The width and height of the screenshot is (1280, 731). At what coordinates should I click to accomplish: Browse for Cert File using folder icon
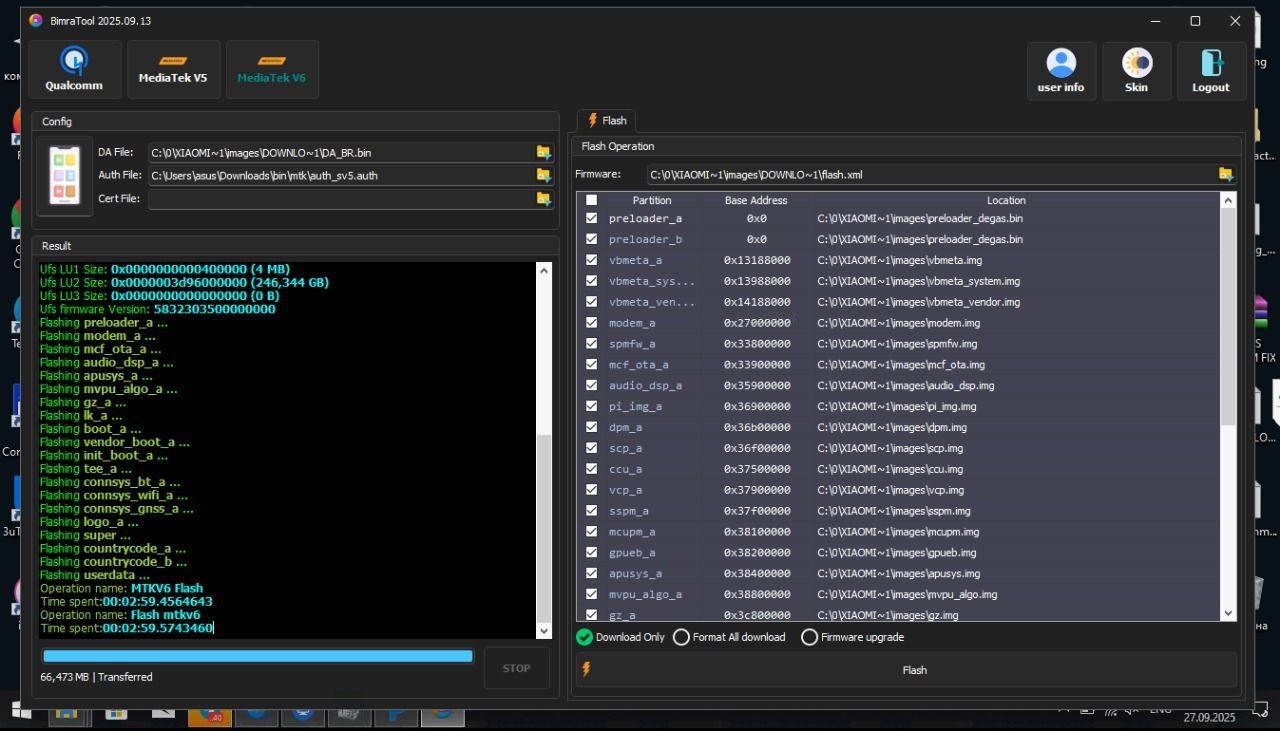click(x=543, y=199)
